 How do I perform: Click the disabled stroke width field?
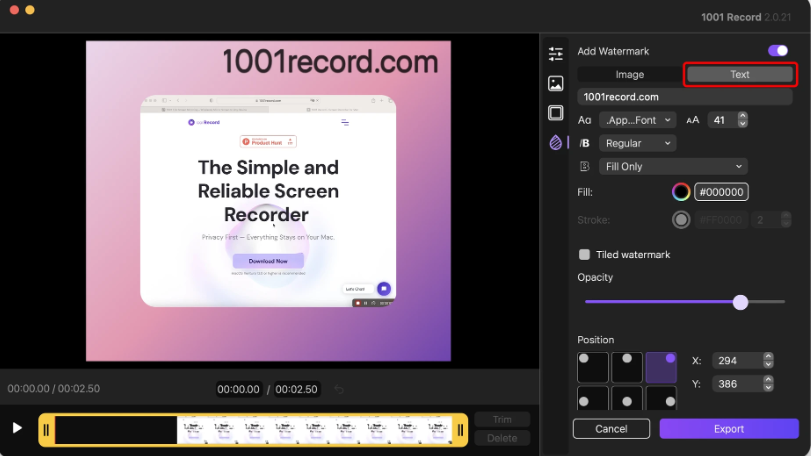765,220
